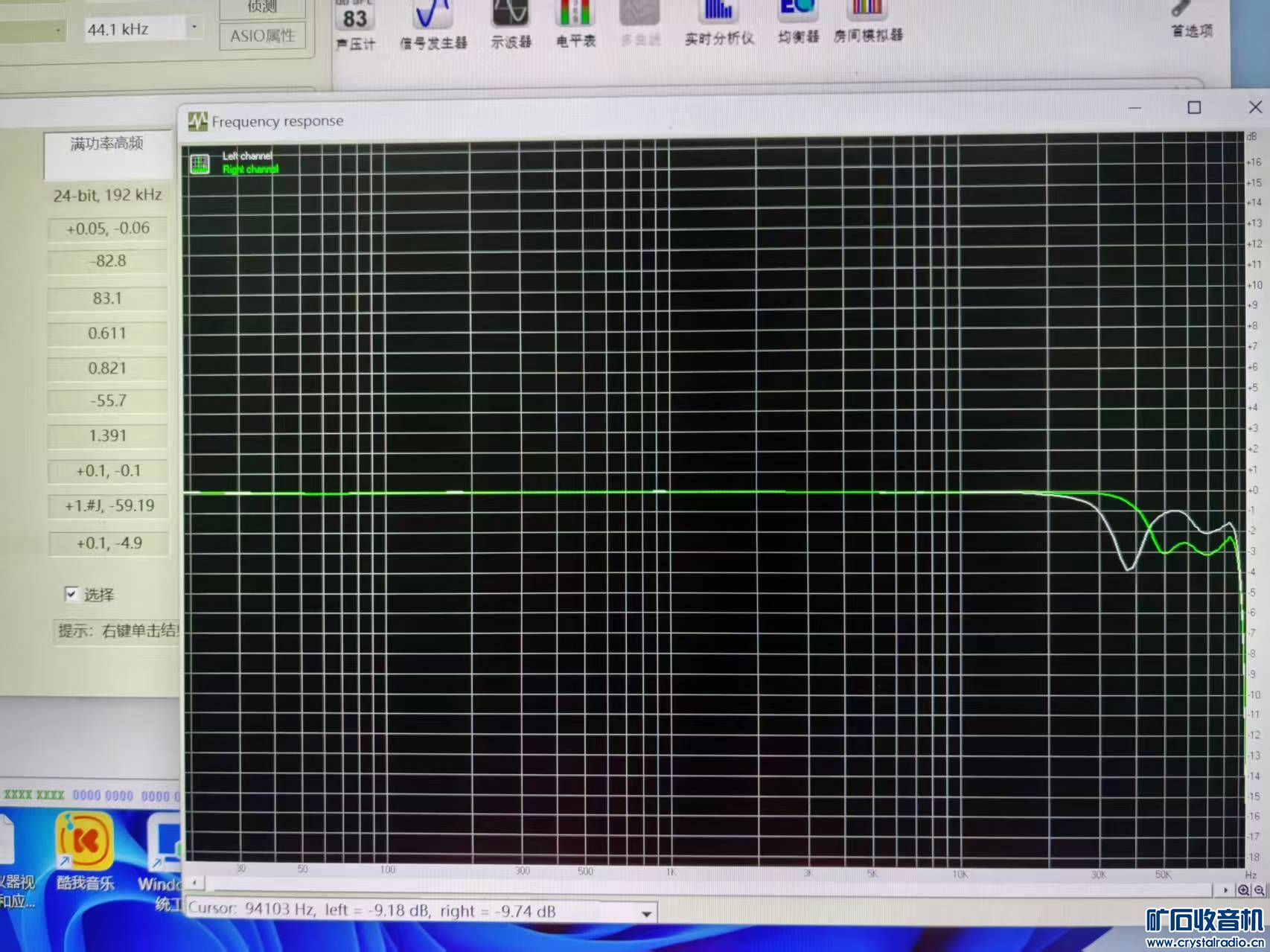
Task: Open the Cursor readout dropdown arrow
Action: coord(646,913)
